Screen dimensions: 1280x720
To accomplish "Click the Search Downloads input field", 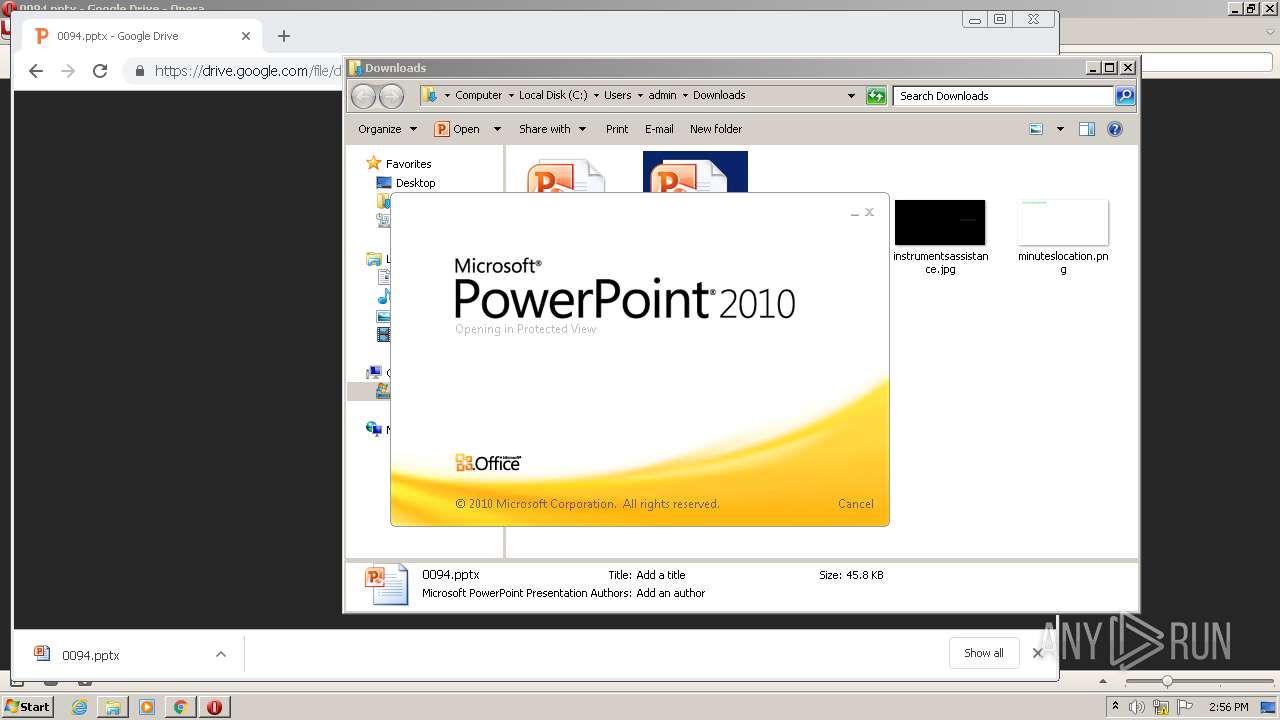I will [x=1003, y=96].
